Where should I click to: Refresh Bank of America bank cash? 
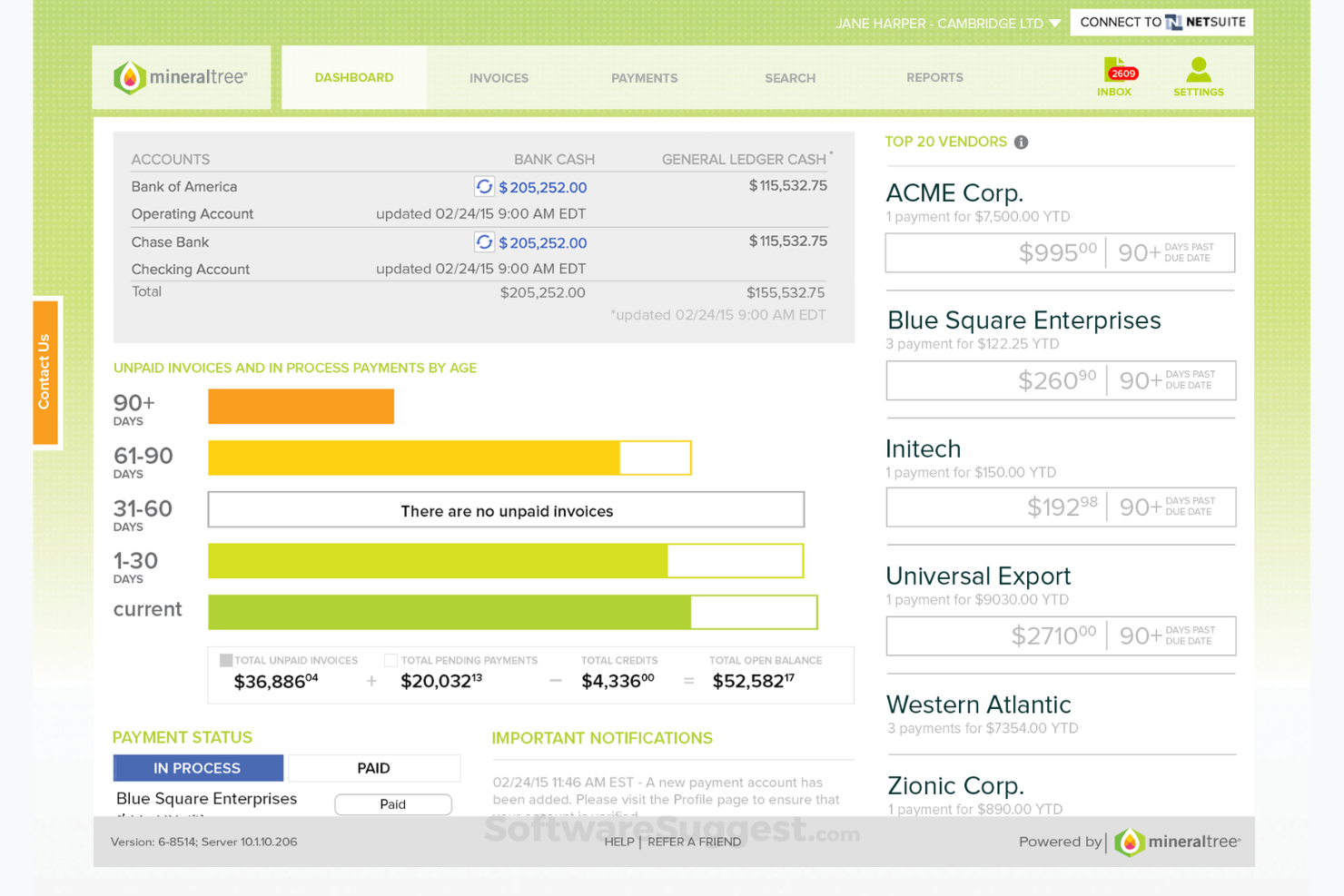point(484,187)
